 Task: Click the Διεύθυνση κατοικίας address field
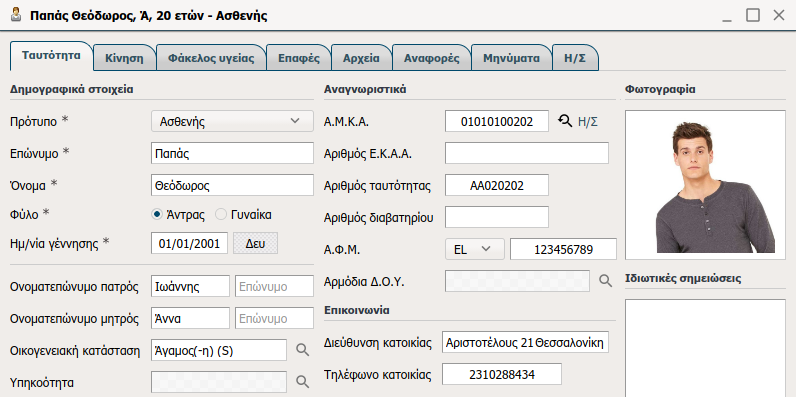point(525,343)
